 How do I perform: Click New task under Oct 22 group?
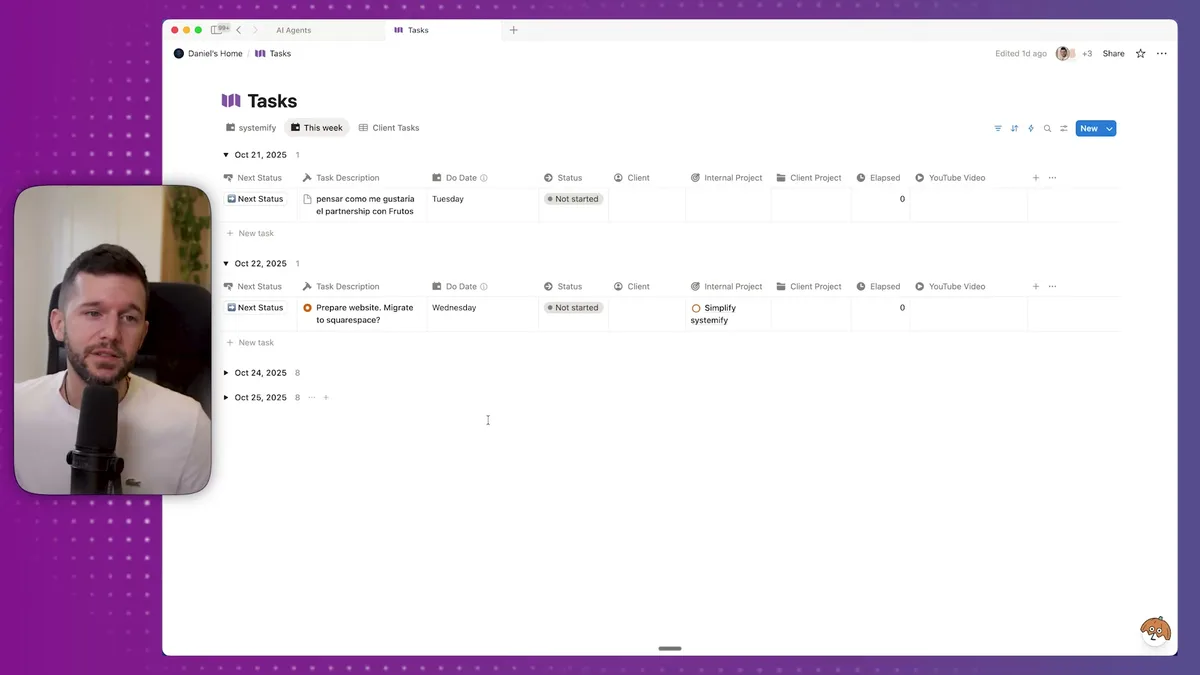pos(251,342)
